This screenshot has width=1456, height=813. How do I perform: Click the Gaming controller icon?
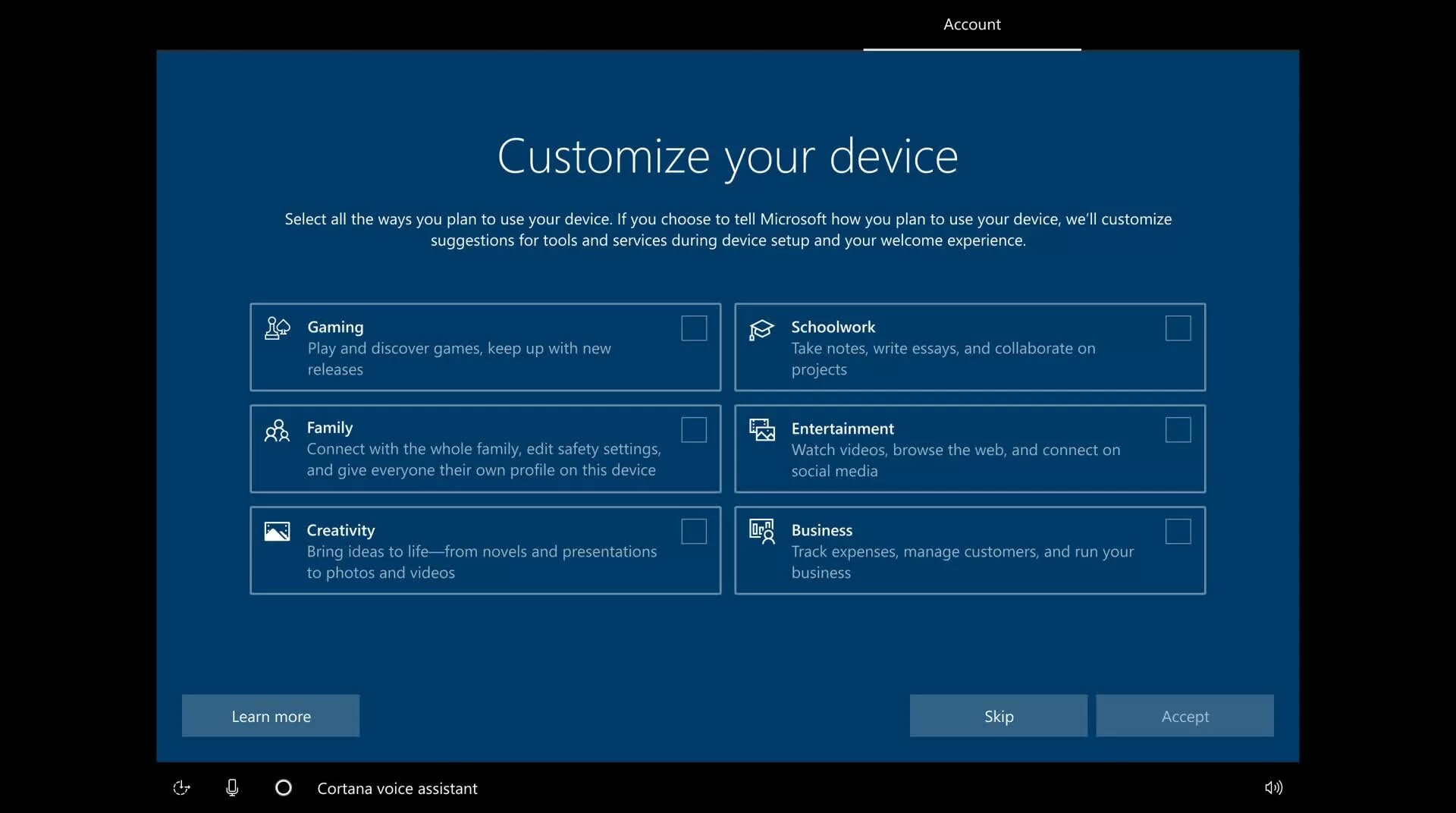(x=276, y=328)
